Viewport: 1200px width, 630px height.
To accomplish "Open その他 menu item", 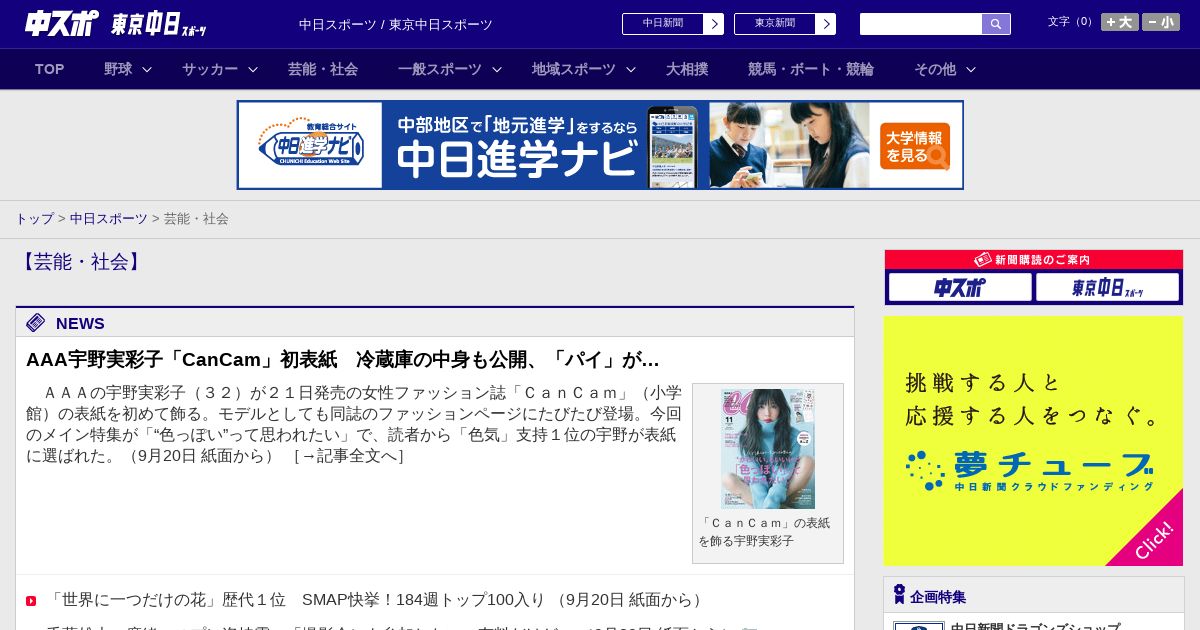I will click(935, 69).
